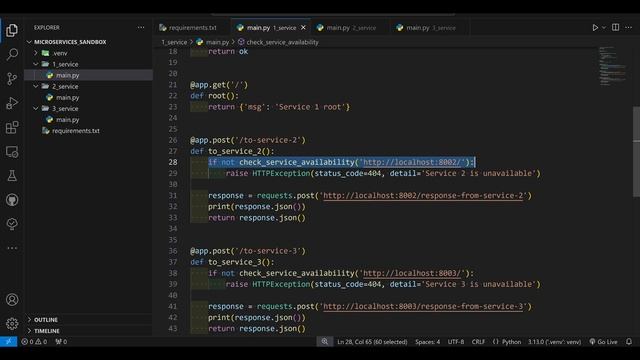Collapse the 1_service folder
Viewport: 640px width, 360px height.
click(x=36, y=64)
